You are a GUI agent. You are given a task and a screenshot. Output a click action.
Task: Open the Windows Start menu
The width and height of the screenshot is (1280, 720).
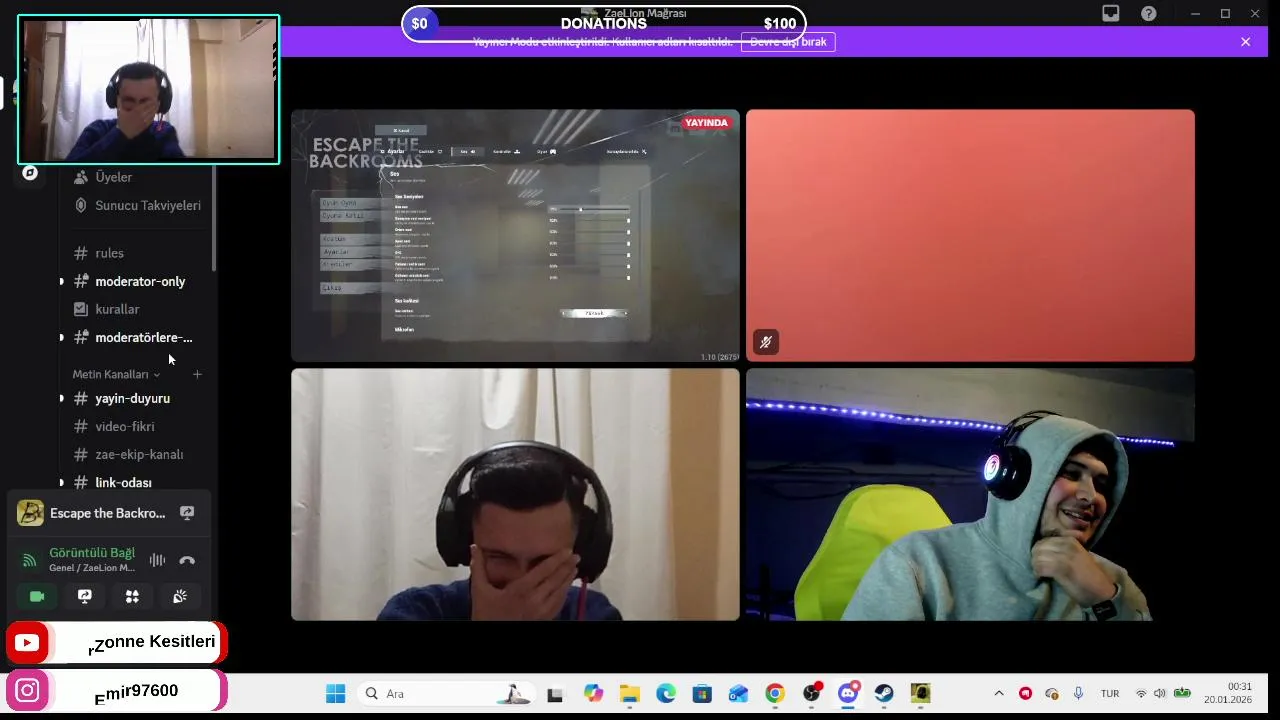pos(335,693)
